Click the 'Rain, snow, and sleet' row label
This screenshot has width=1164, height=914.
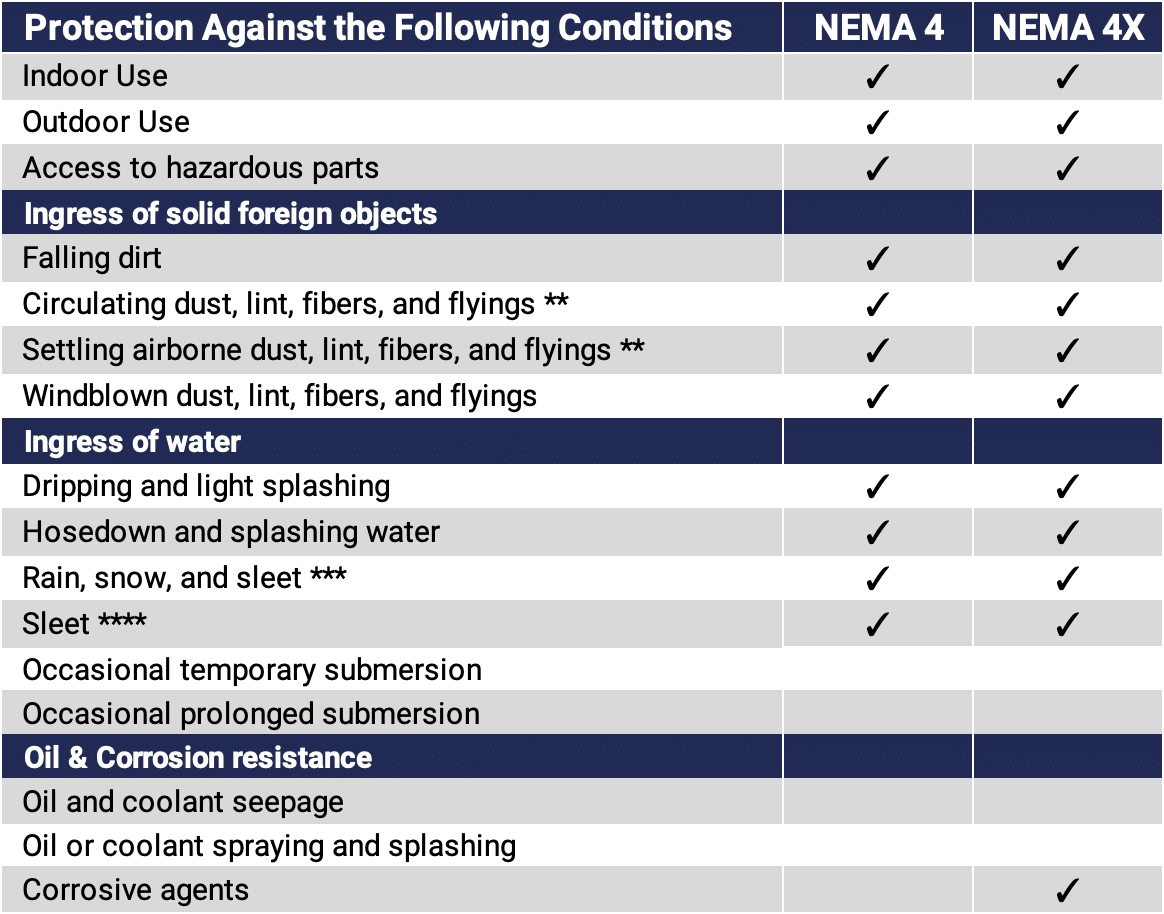coord(185,578)
